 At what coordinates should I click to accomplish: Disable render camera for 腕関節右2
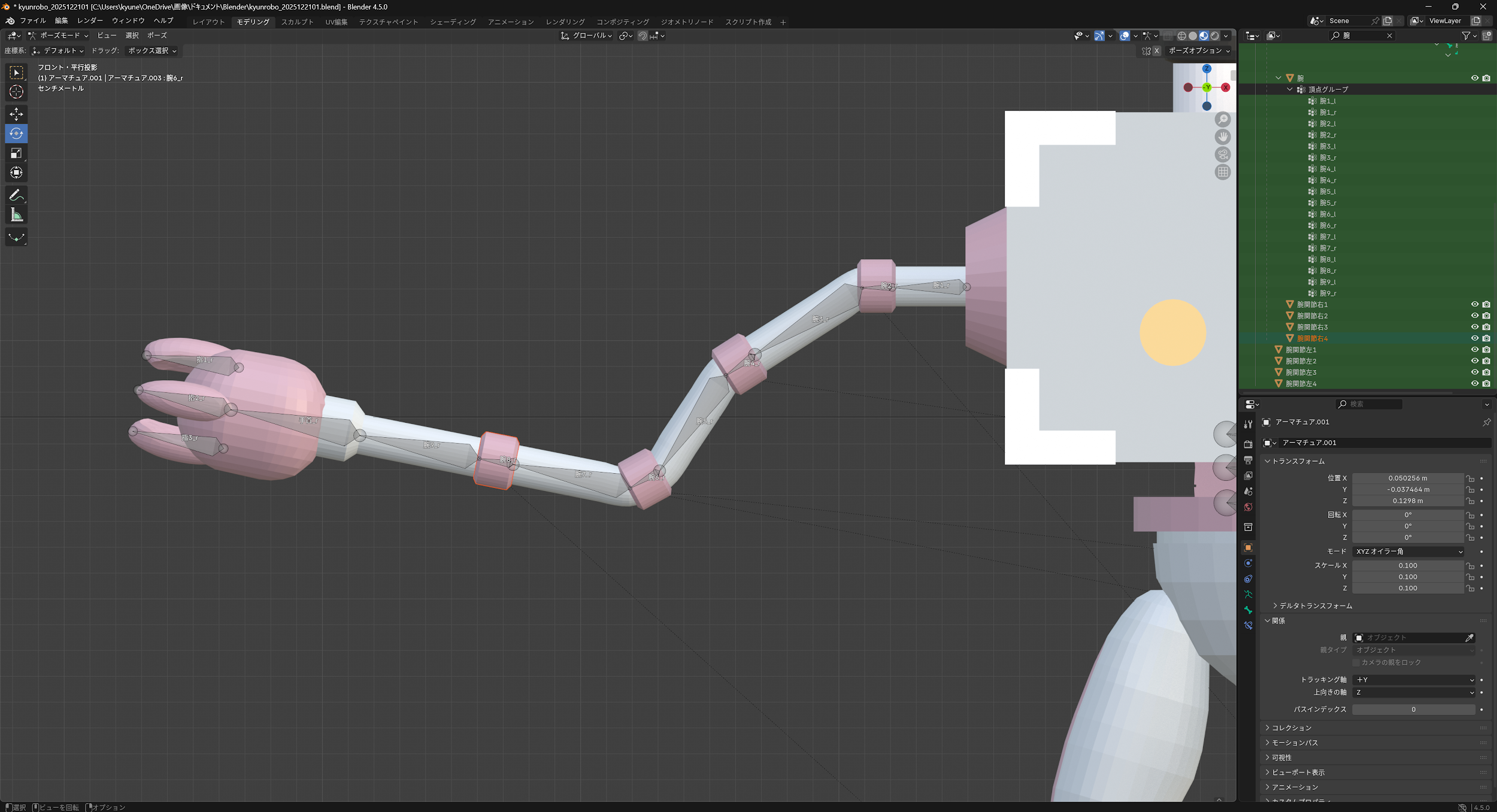[1486, 316]
